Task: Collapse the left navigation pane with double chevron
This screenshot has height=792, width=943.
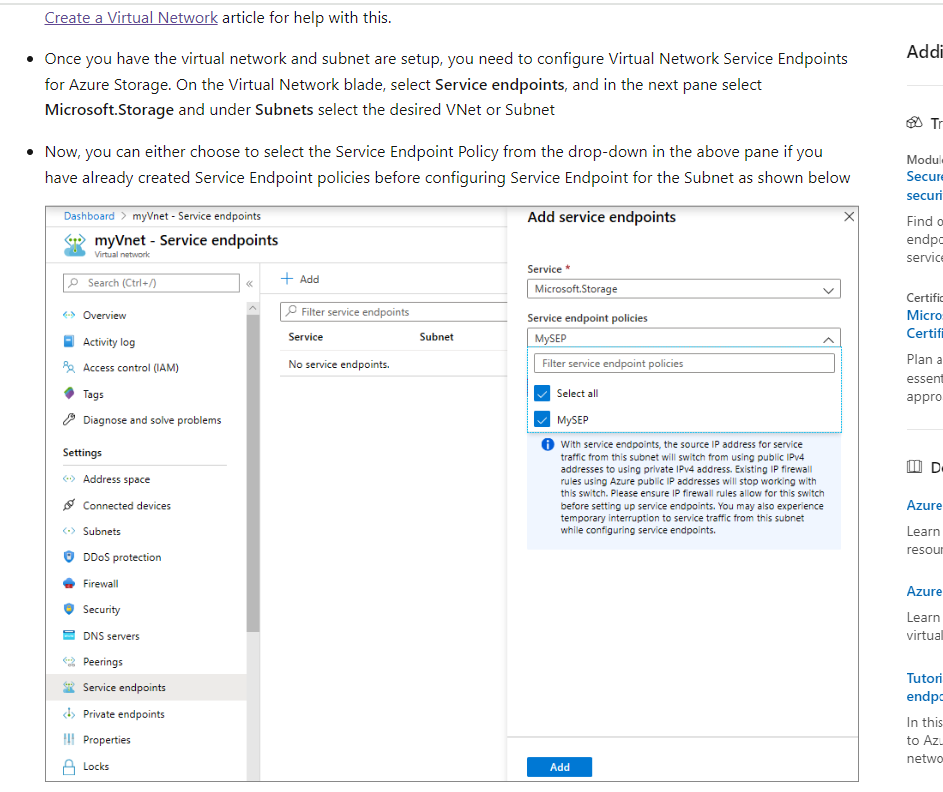Action: click(x=248, y=282)
